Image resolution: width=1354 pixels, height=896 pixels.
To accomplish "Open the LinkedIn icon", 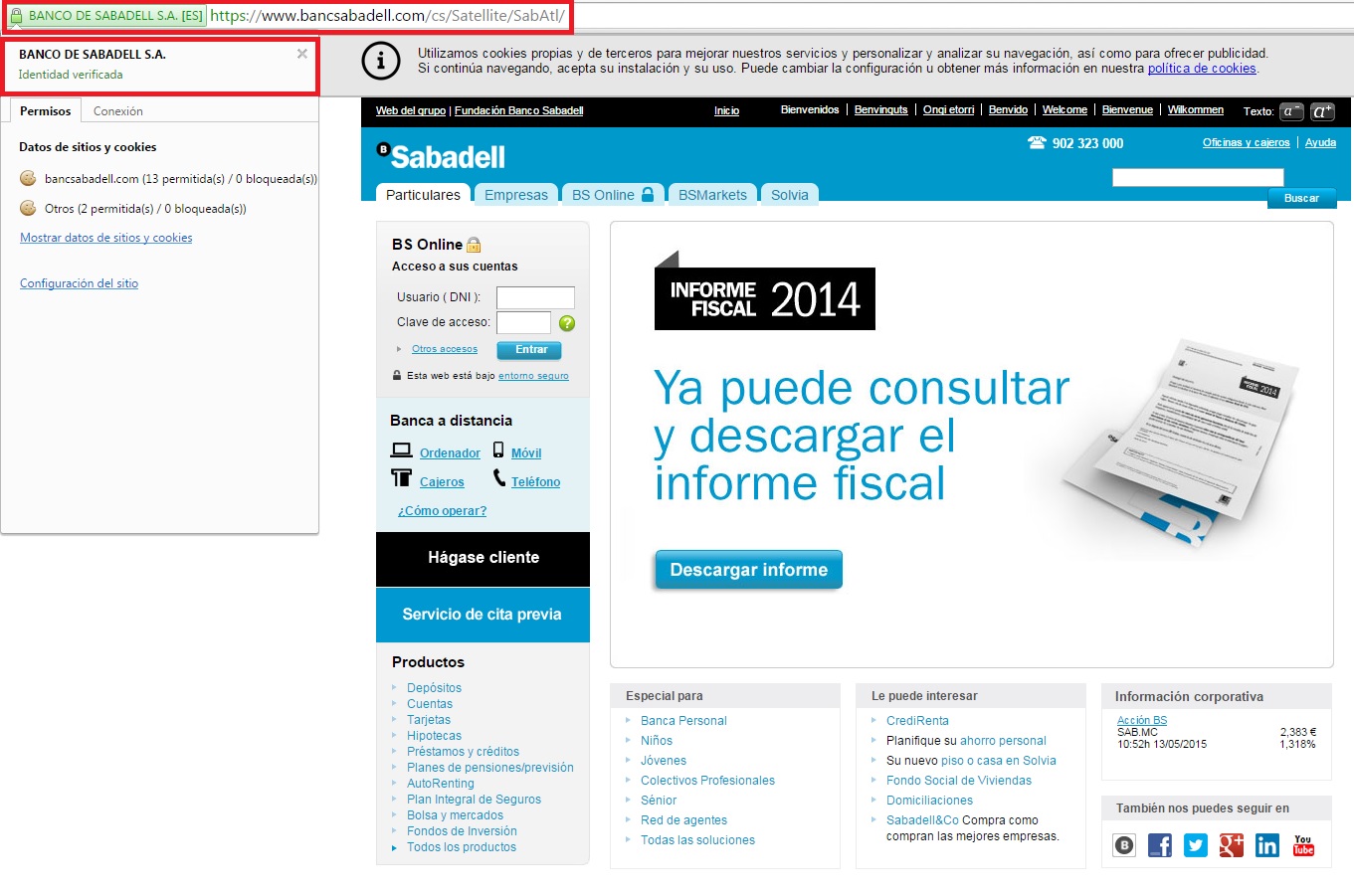I will pyautogui.click(x=1267, y=845).
